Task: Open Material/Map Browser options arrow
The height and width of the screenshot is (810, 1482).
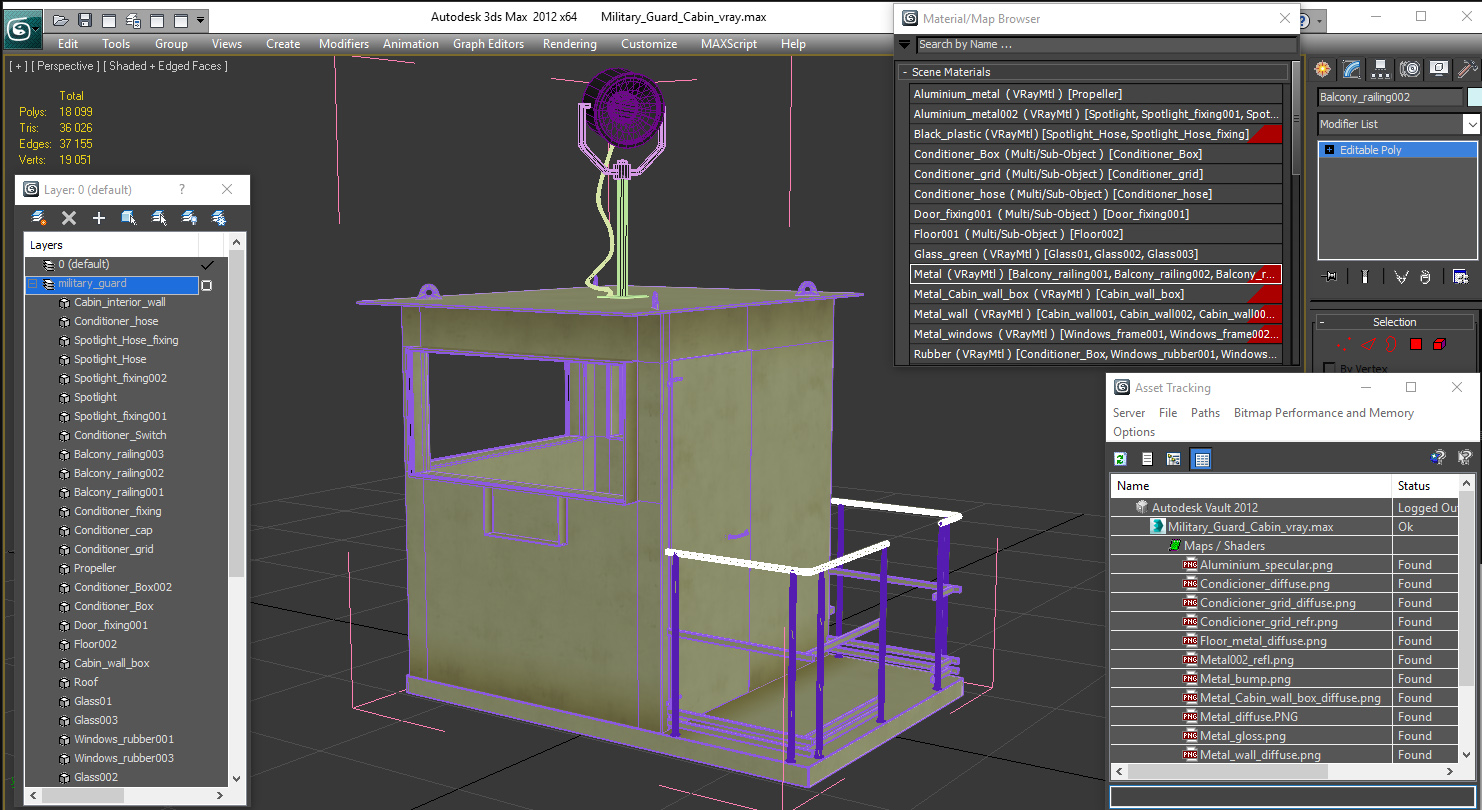Action: click(905, 44)
